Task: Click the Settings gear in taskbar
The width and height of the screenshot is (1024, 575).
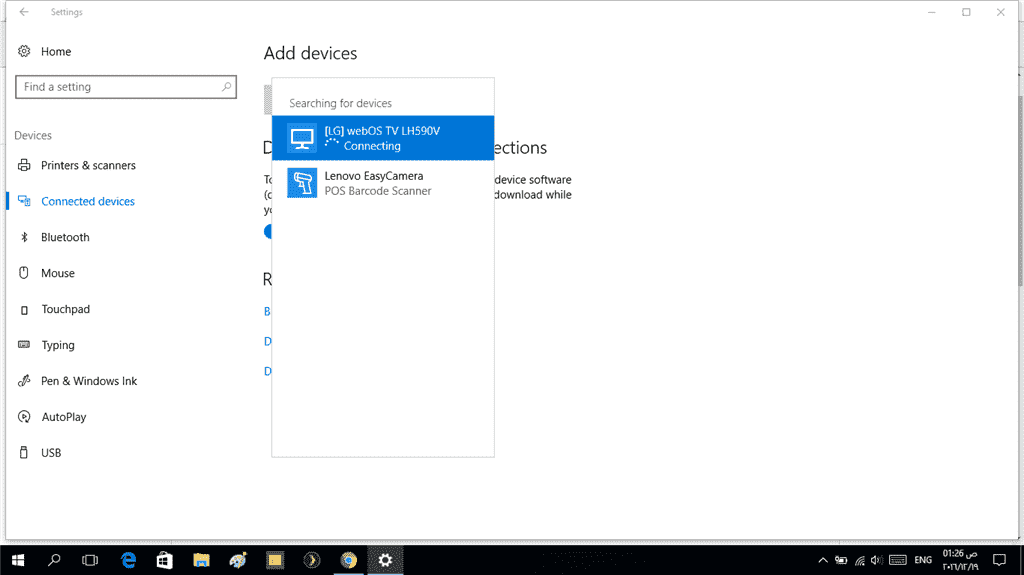Action: click(385, 560)
